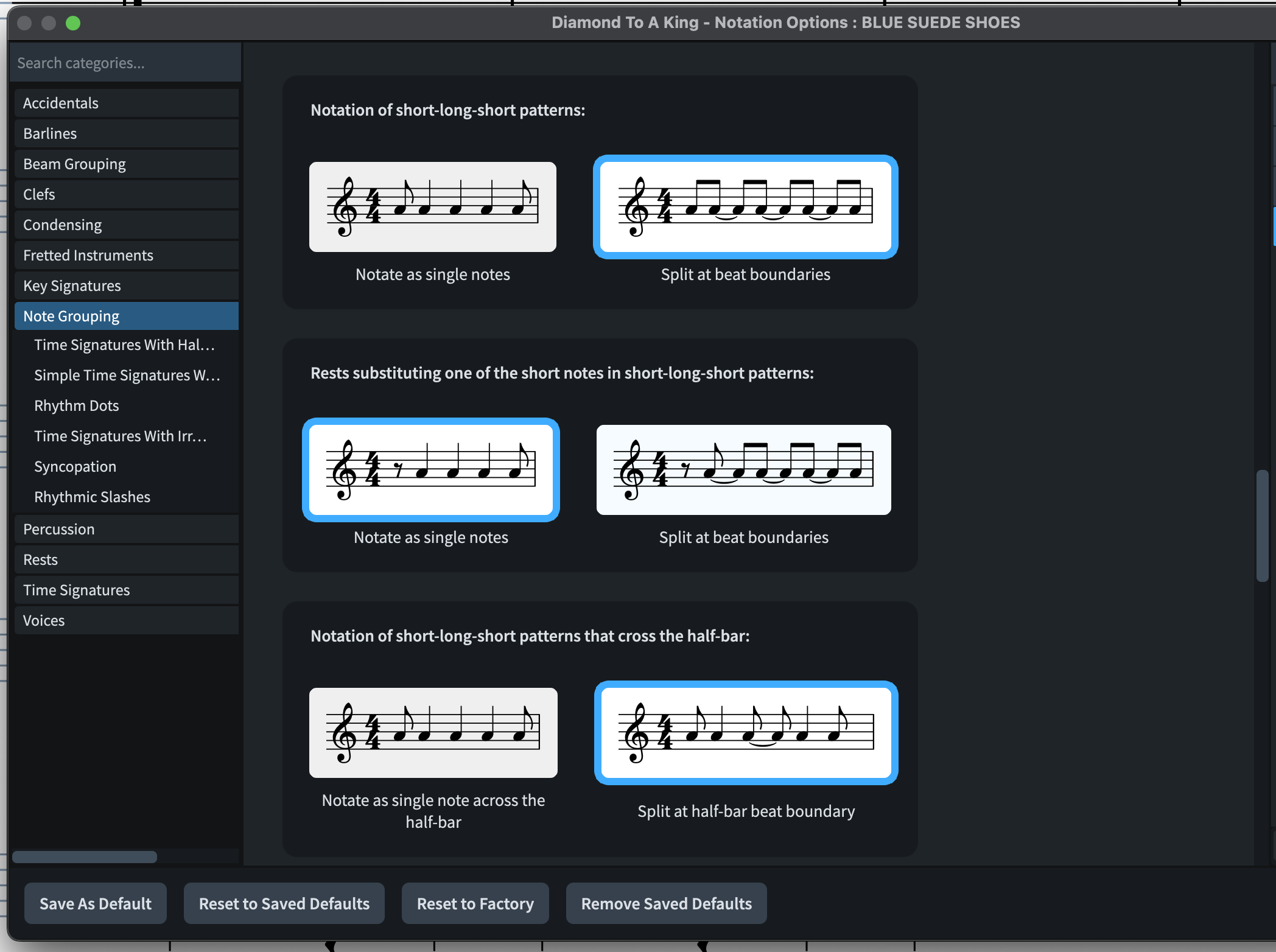This screenshot has height=952, width=1276.
Task: Choose split at beat boundaries for short-long-short patterns
Action: coord(745,207)
